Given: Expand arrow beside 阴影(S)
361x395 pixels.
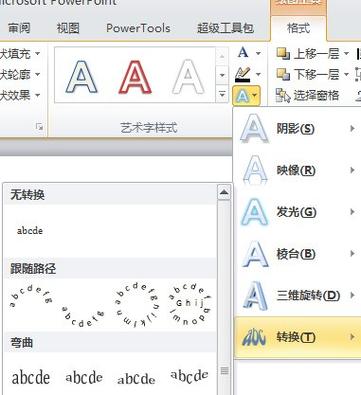Looking at the screenshot, I should (352, 129).
